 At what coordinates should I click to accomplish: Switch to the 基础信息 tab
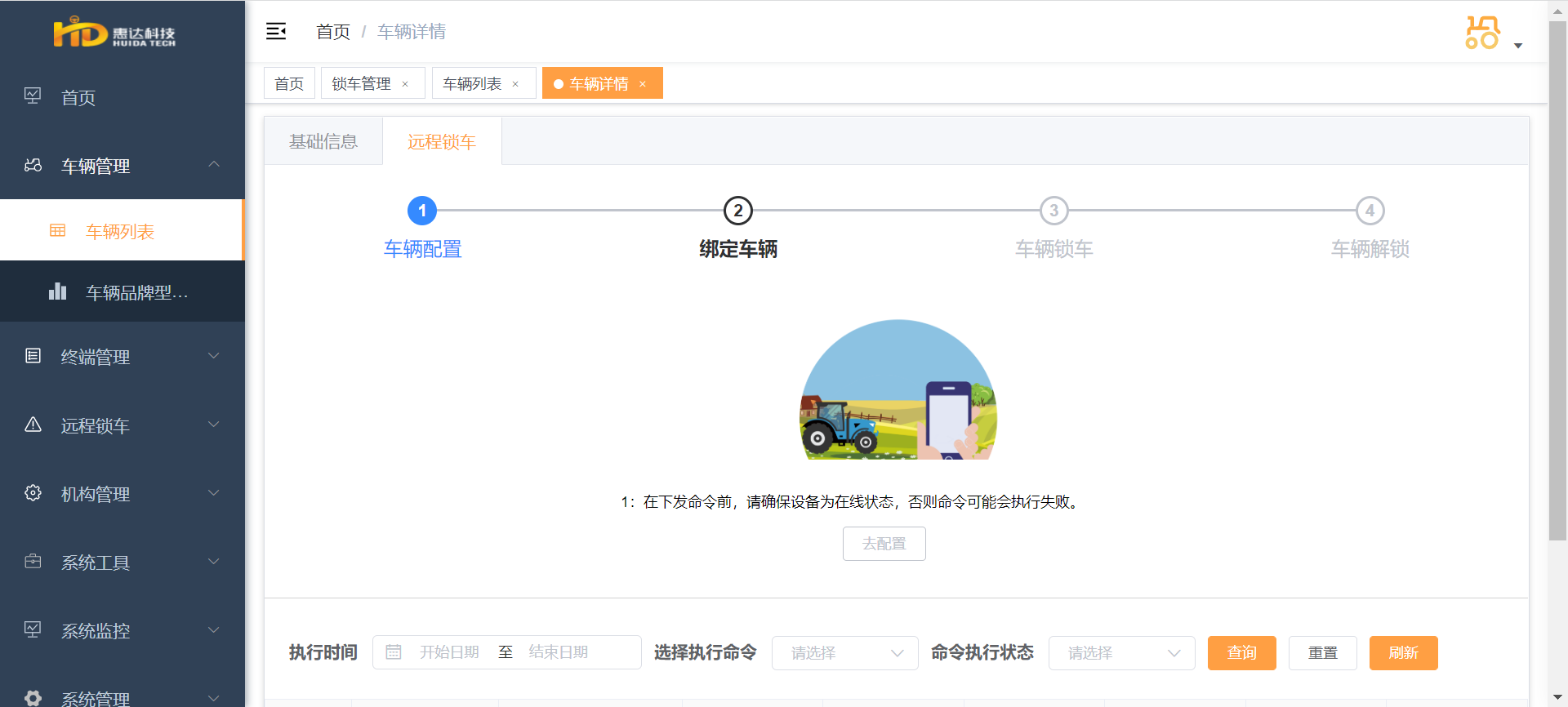[x=323, y=141]
